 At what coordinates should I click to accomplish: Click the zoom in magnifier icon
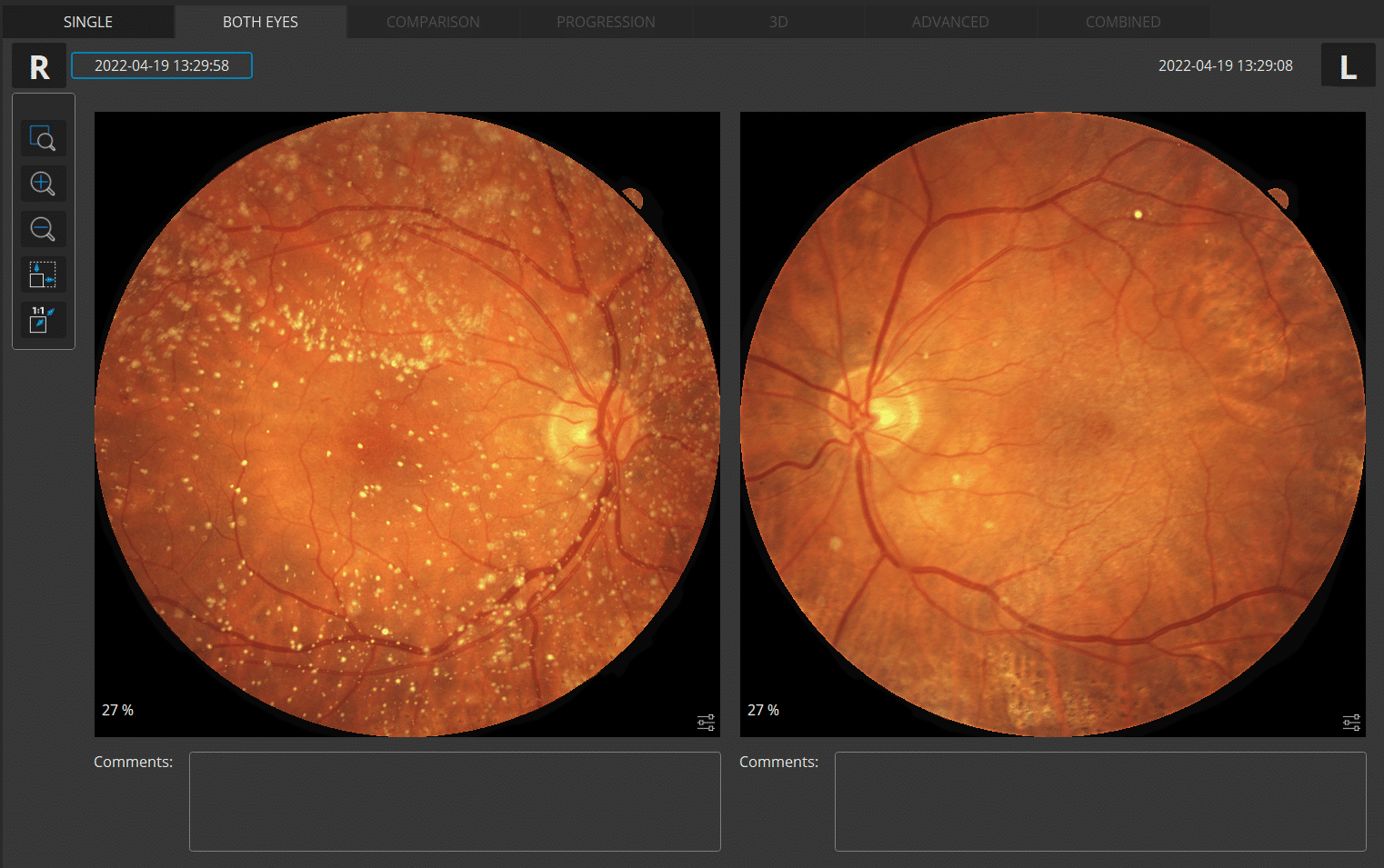[x=43, y=184]
